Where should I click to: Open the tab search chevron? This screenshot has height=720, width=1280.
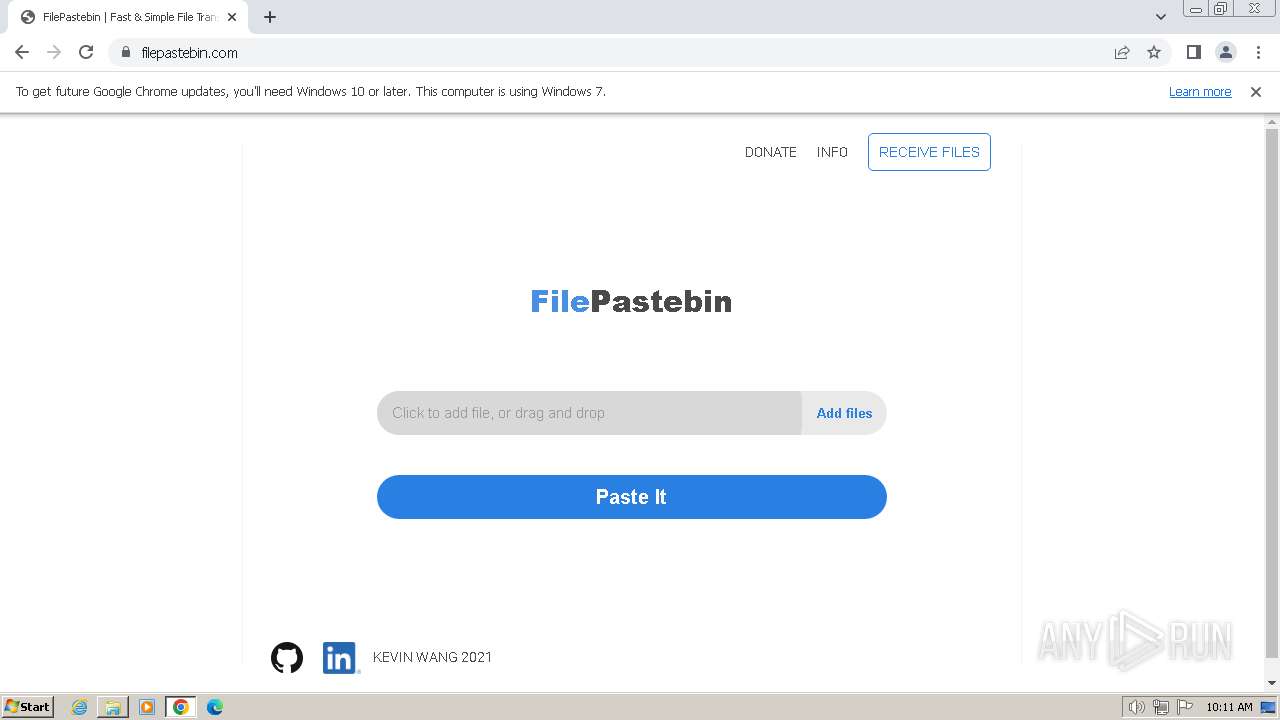click(1160, 17)
